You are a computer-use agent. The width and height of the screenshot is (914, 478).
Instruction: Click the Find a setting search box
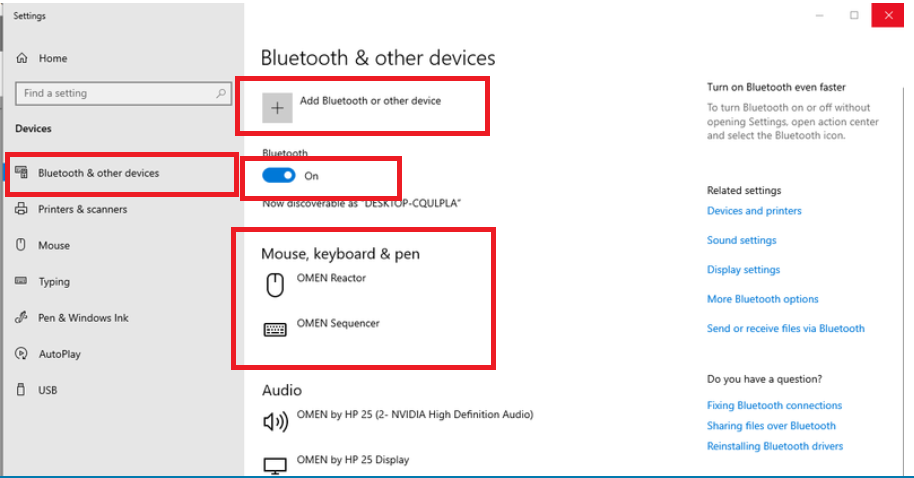115,94
